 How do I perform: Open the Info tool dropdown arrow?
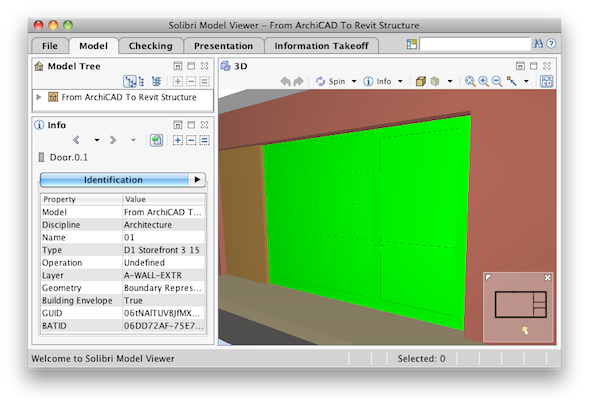[400, 81]
